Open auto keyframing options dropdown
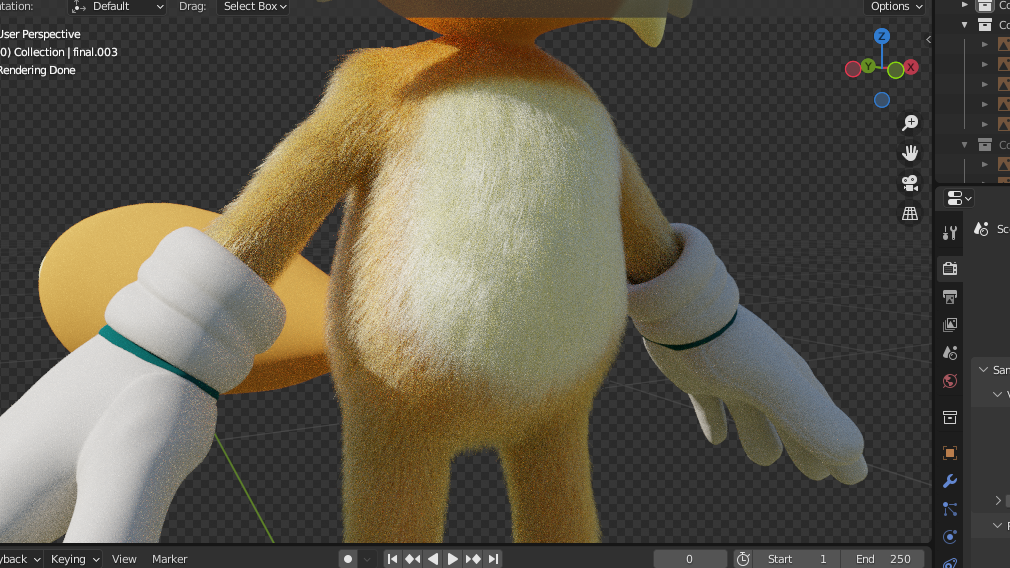This screenshot has width=1010, height=568. 367,559
